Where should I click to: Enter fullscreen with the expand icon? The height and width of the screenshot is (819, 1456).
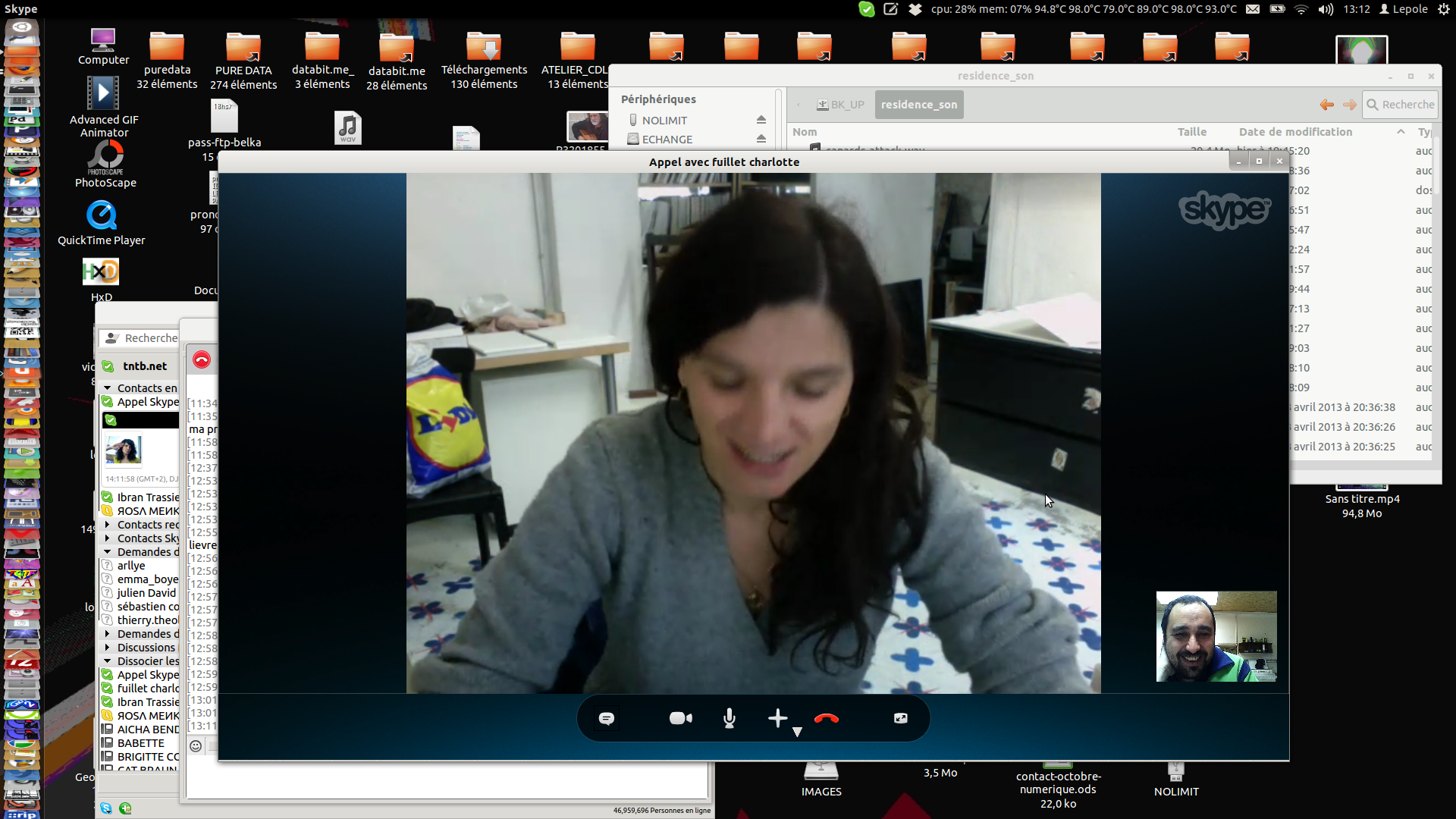click(x=900, y=718)
